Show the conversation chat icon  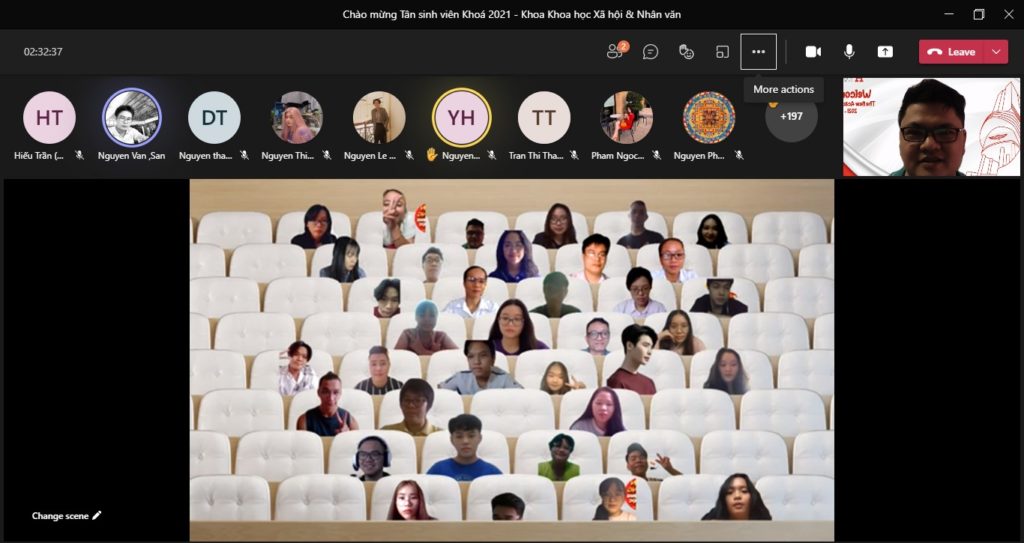(650, 52)
